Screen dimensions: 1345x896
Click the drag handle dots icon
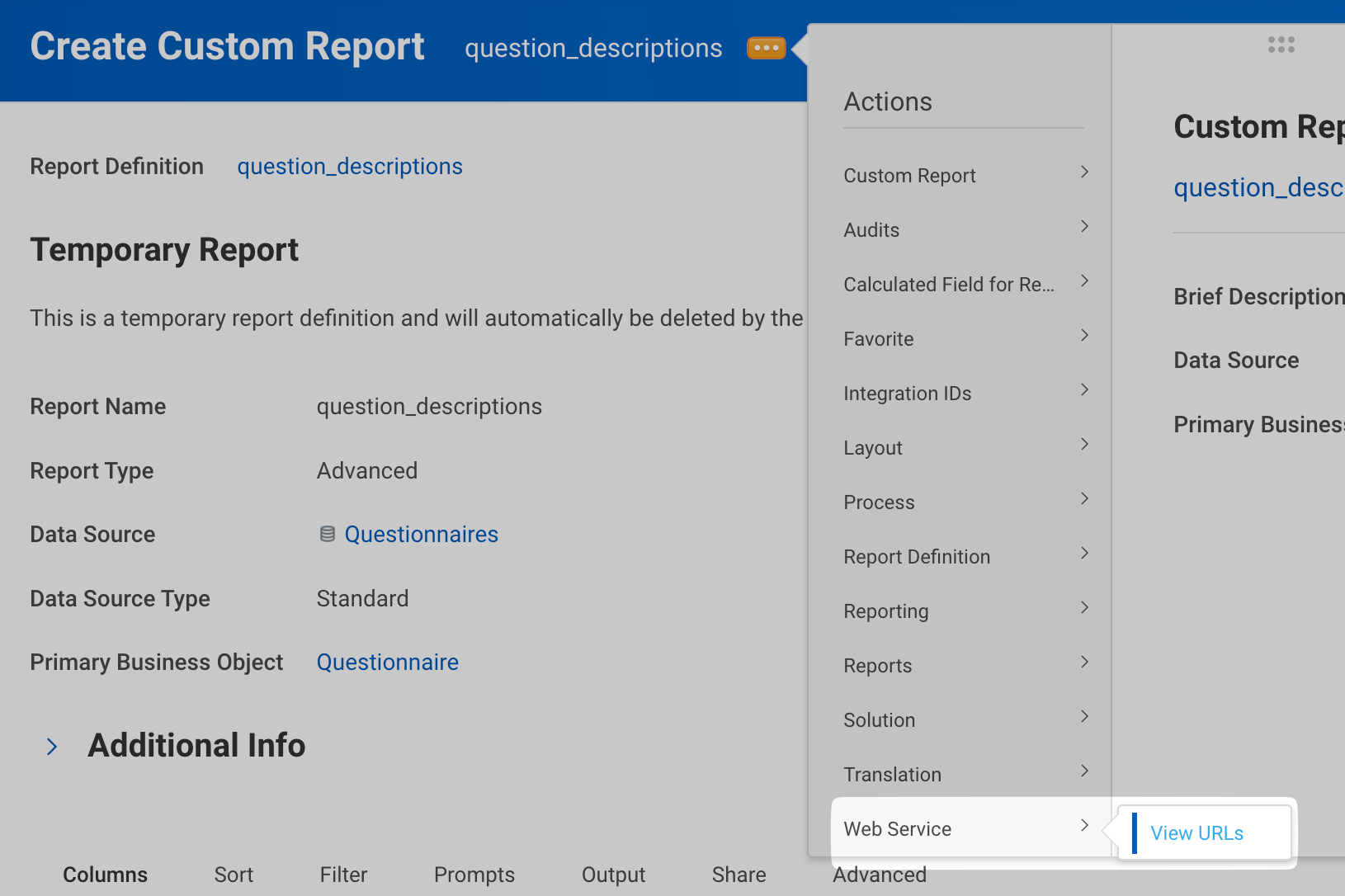click(1281, 45)
